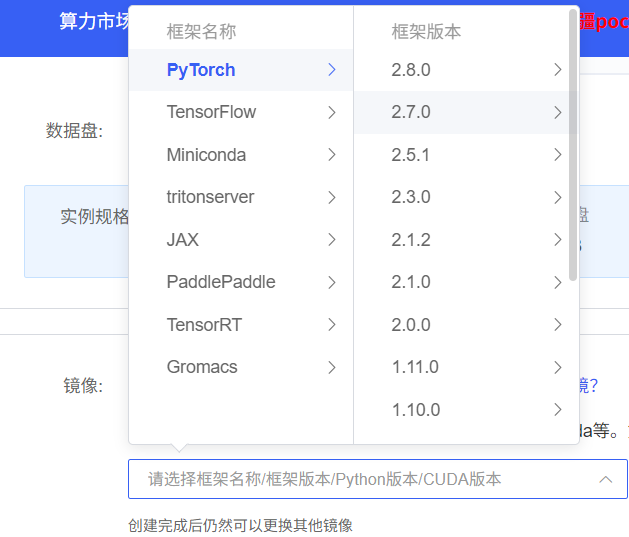This screenshot has width=629, height=537.
Task: Expand version 1.11.0 chevron arrow
Action: click(558, 367)
